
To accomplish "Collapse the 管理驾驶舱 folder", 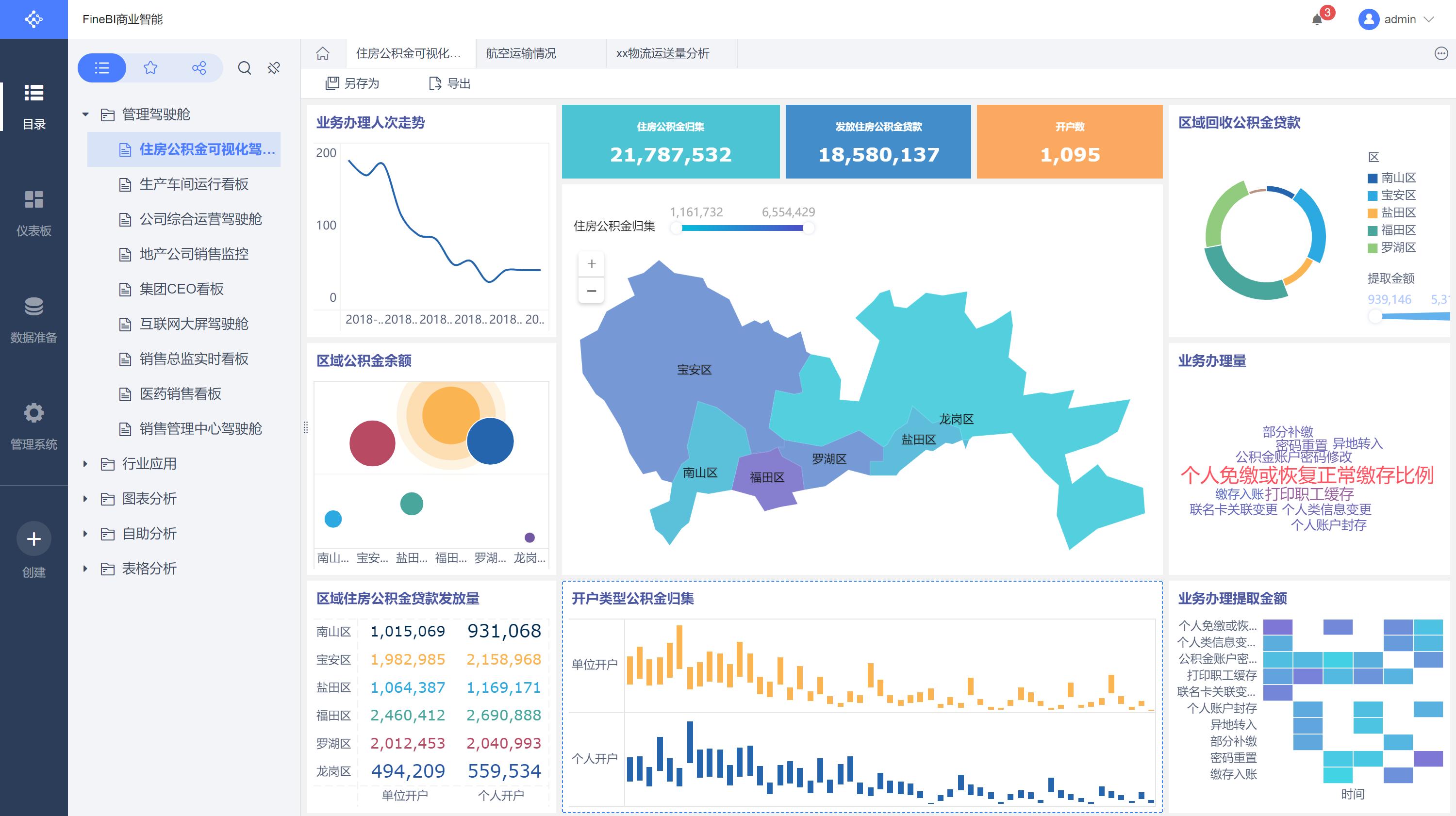I will click(x=85, y=114).
